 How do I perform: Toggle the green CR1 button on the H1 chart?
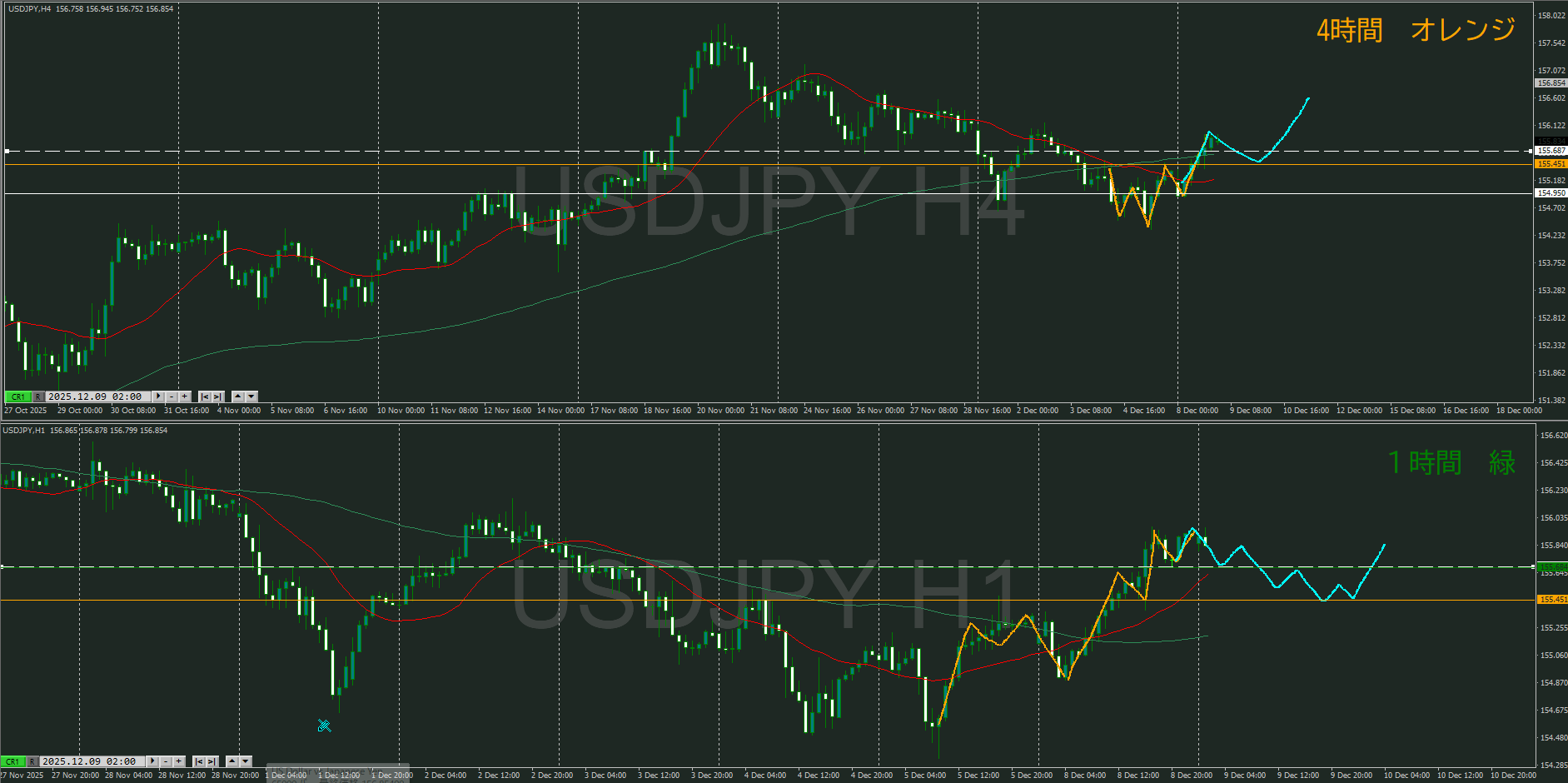point(12,761)
